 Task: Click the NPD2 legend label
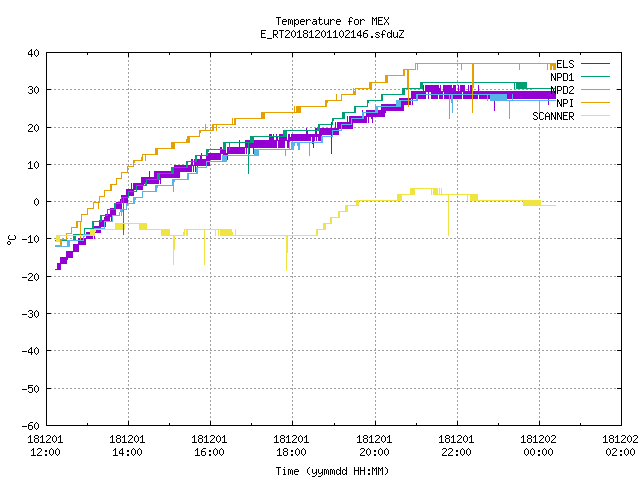pos(562,90)
